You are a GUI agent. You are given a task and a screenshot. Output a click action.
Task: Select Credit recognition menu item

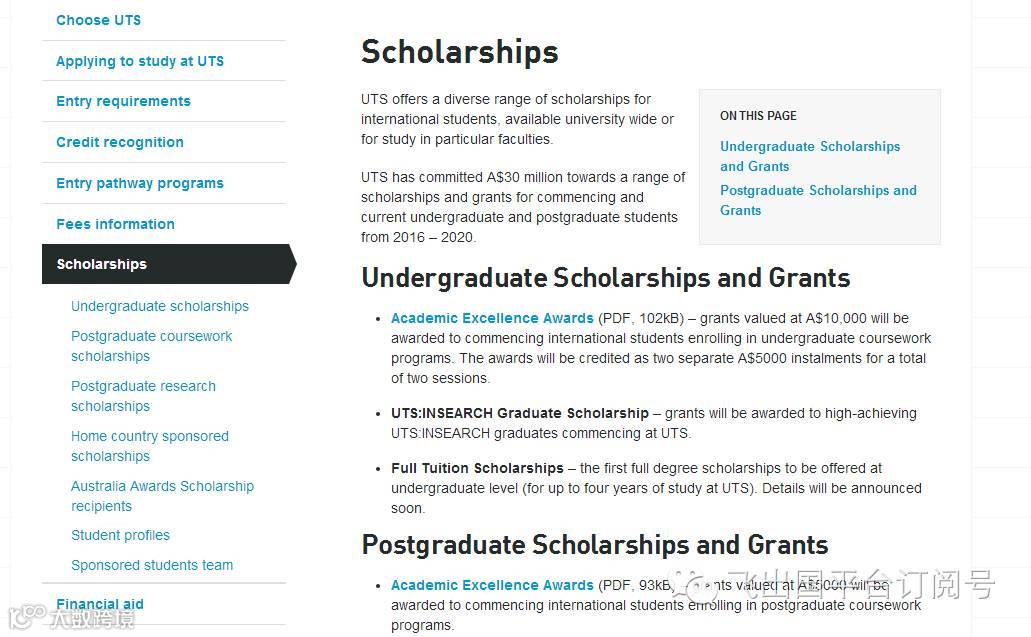(120, 142)
